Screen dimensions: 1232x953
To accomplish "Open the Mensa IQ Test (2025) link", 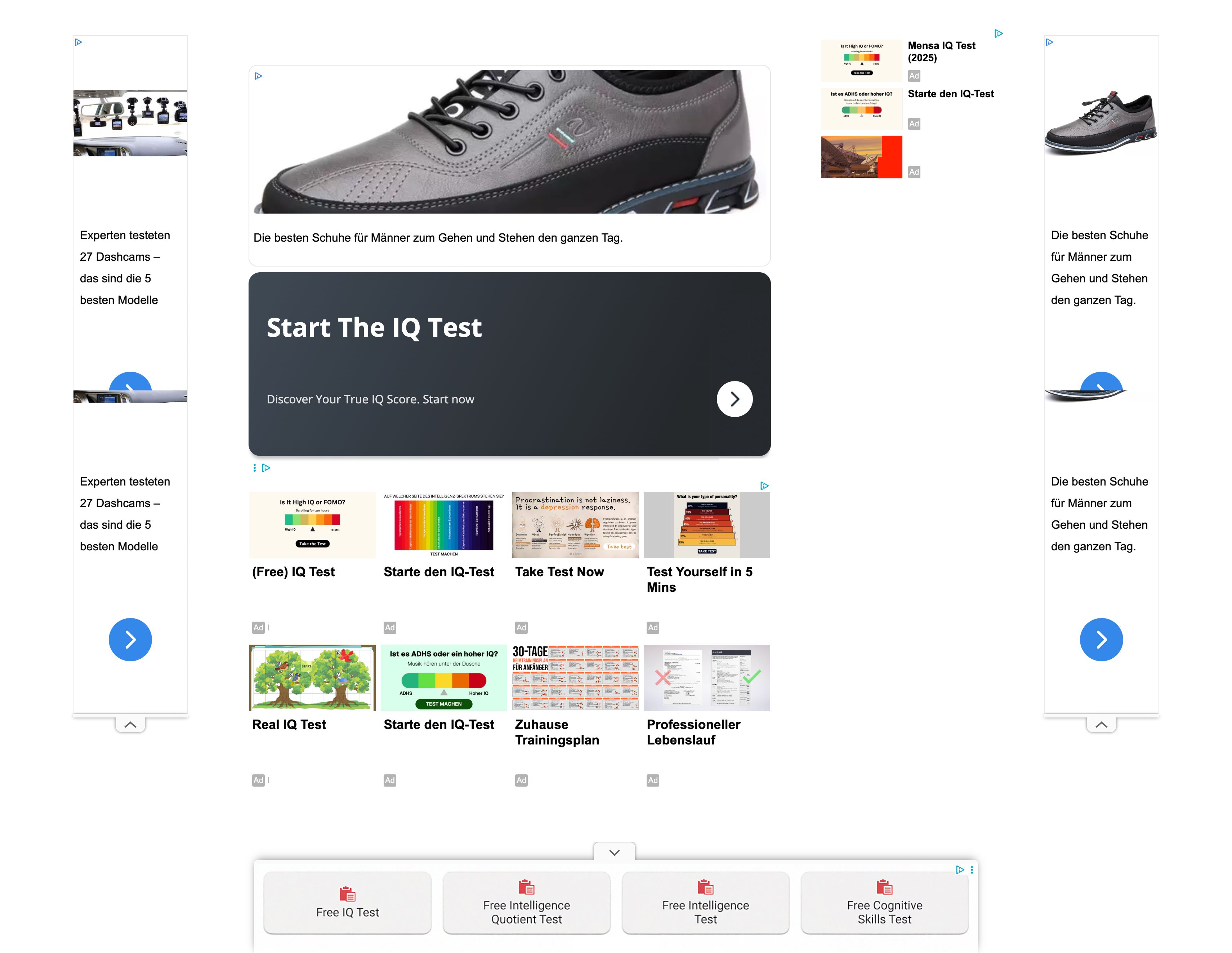I will [942, 52].
